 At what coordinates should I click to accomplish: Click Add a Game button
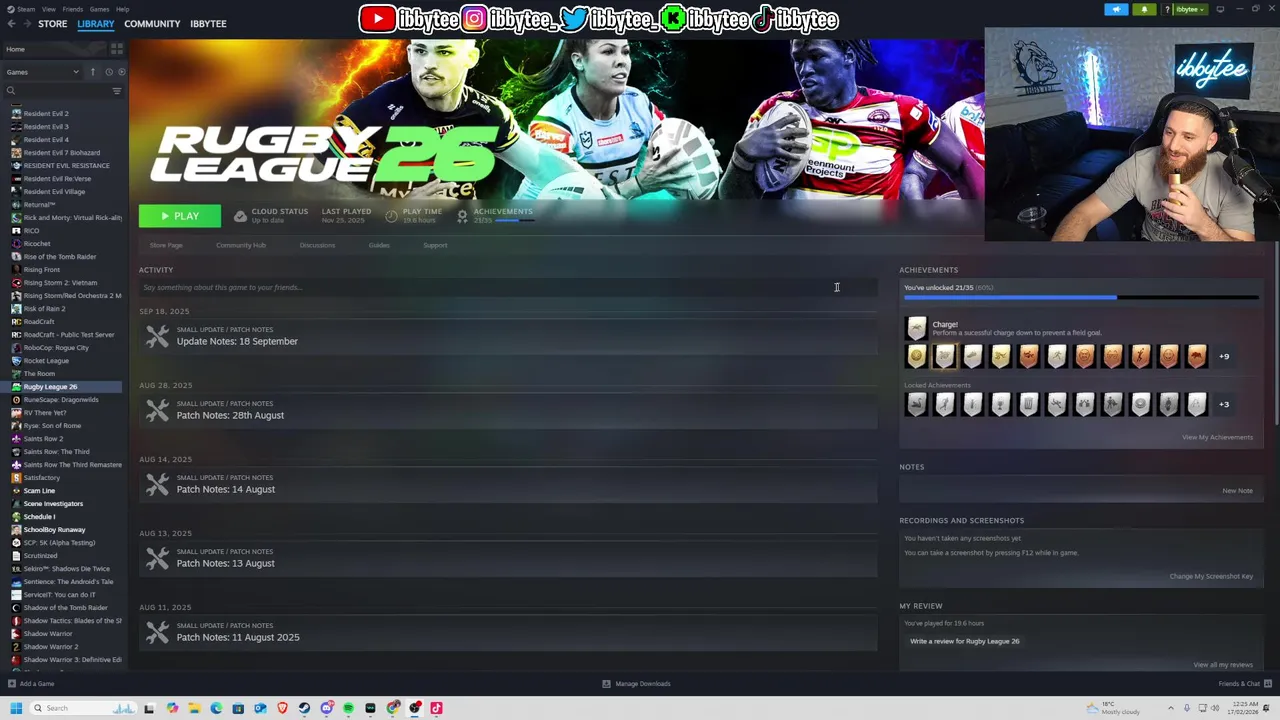coord(31,684)
